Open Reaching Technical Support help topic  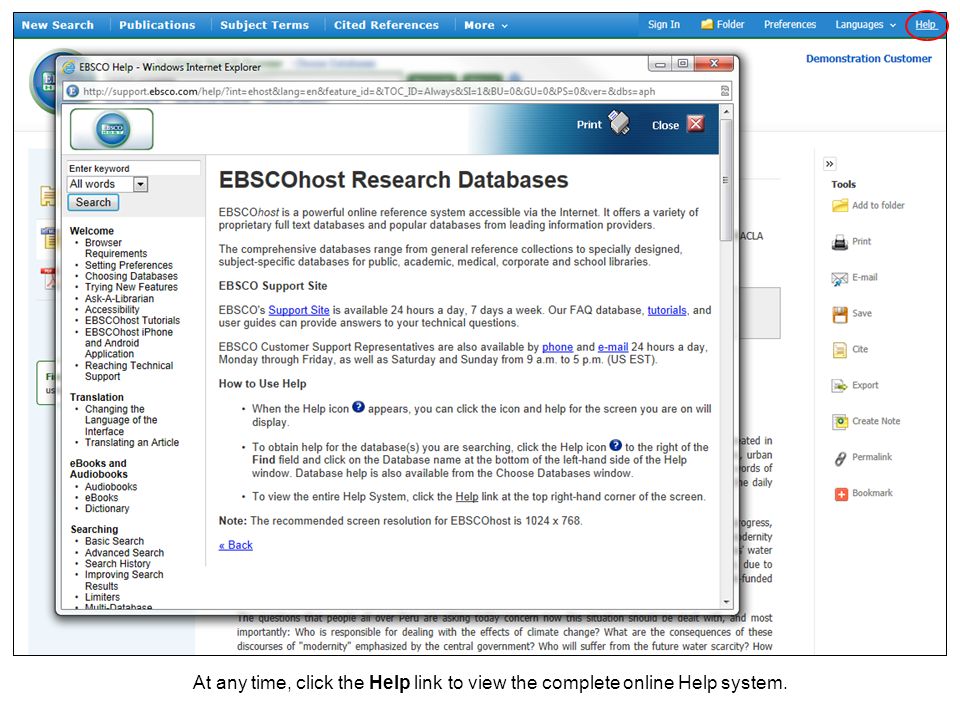pyautogui.click(x=129, y=371)
